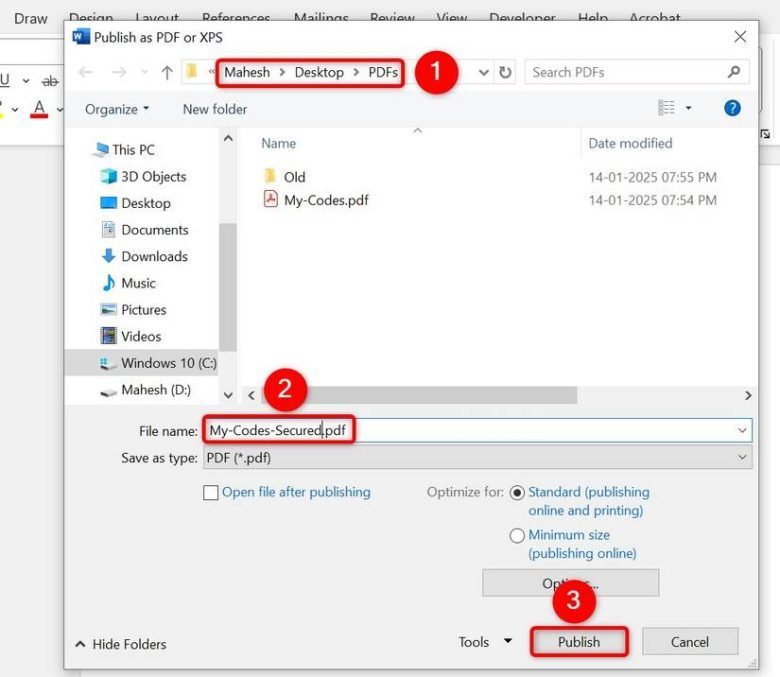Open the Draw ribbon tab

(31, 18)
